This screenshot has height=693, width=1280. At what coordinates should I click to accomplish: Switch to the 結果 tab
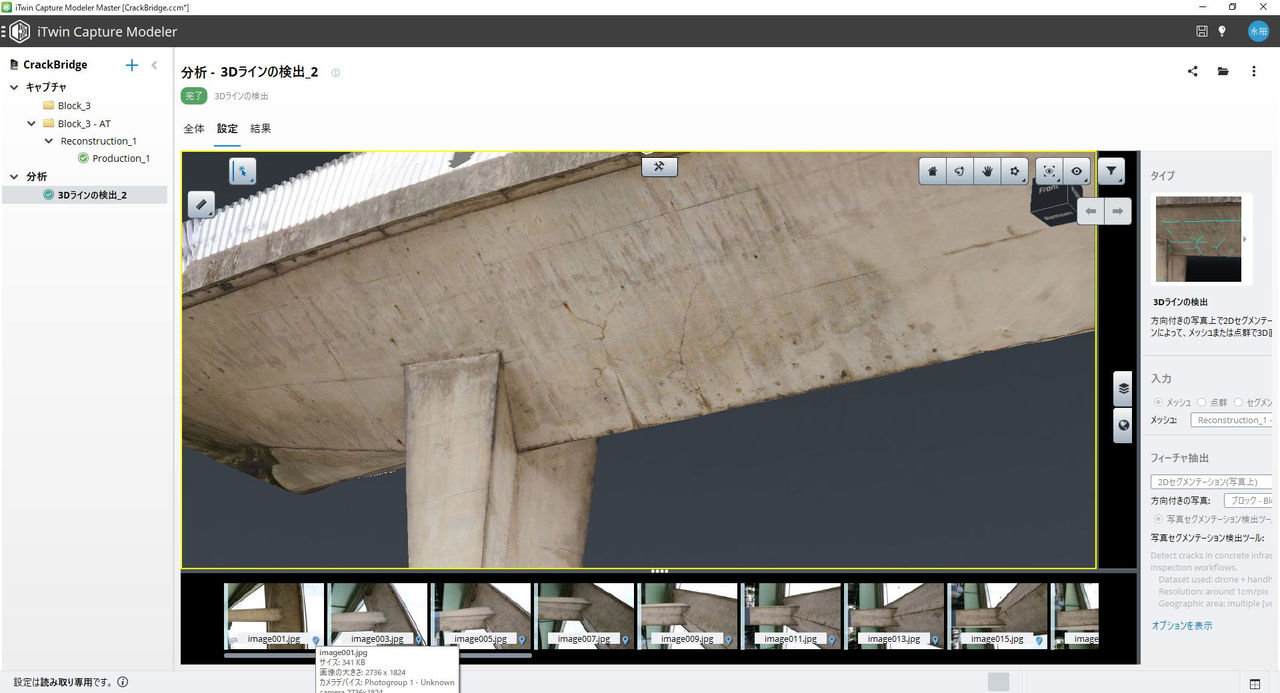coord(260,128)
